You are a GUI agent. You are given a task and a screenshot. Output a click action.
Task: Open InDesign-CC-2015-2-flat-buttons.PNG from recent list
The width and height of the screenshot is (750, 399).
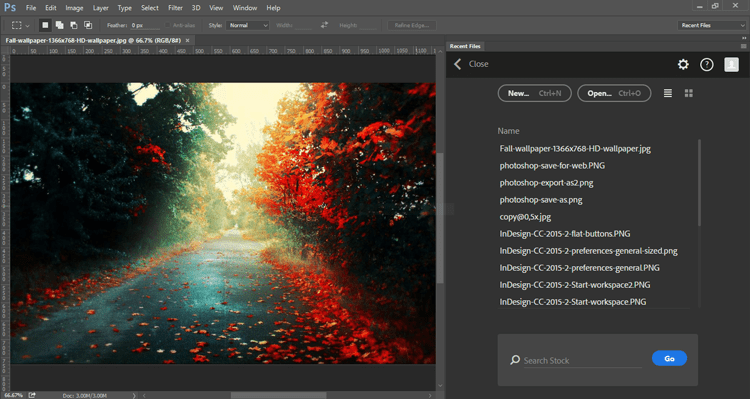click(564, 234)
